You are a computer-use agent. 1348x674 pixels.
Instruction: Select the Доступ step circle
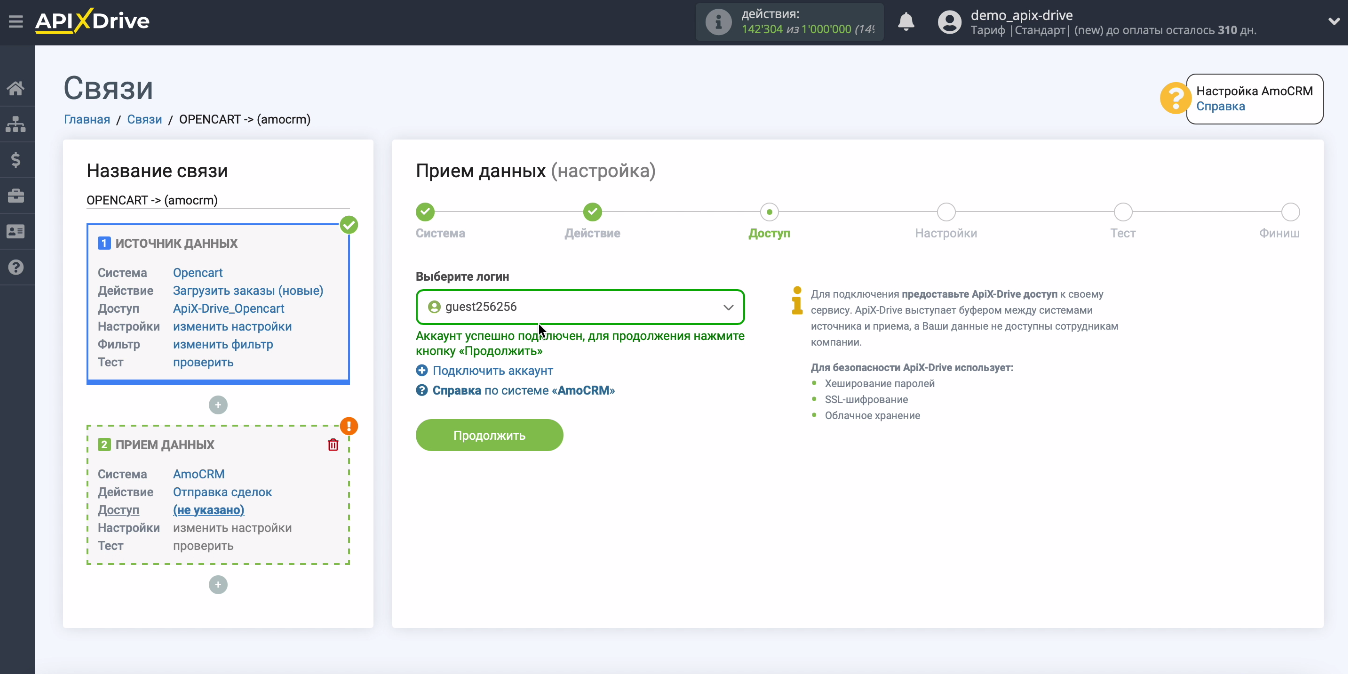coord(769,212)
